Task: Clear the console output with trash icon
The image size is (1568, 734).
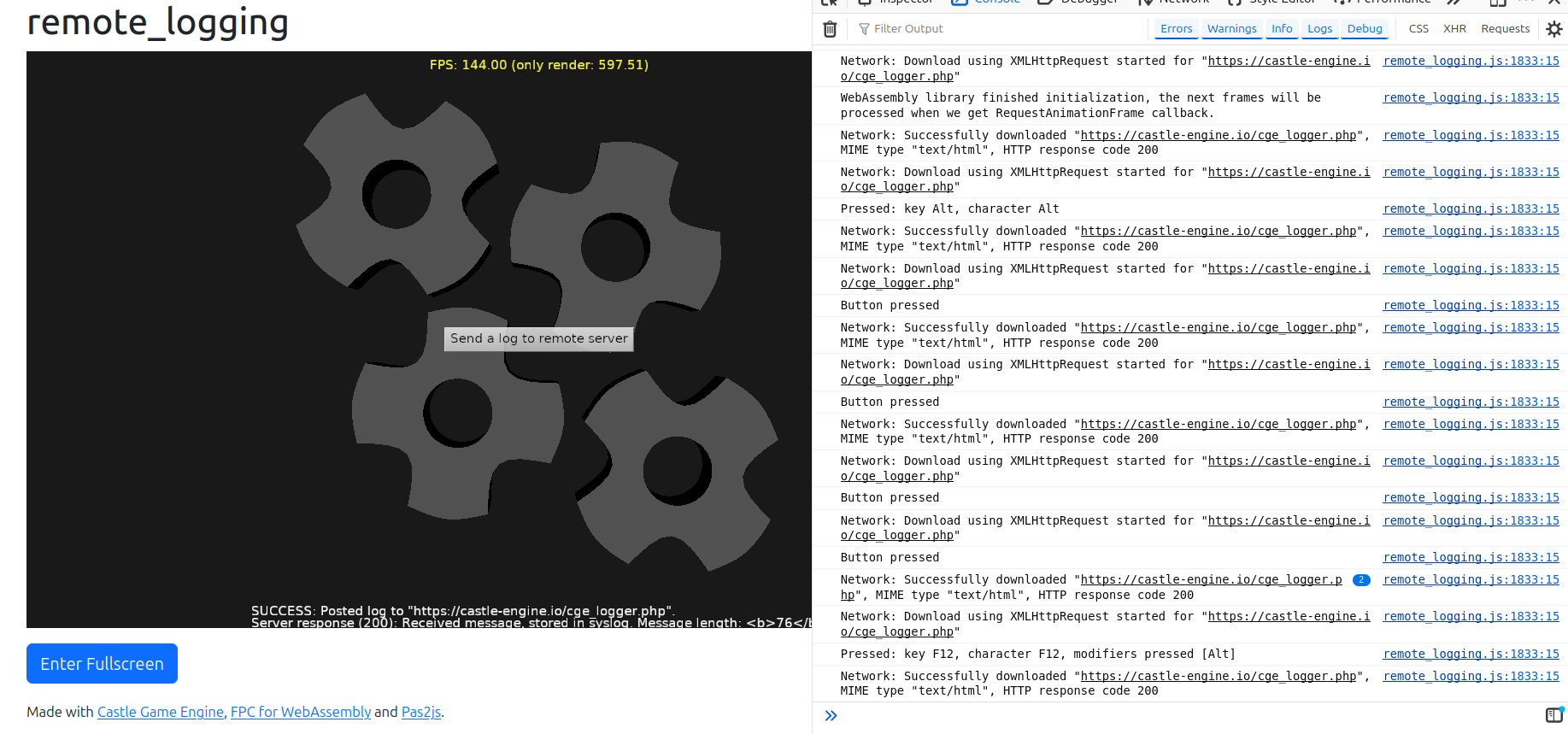Action: 829,29
